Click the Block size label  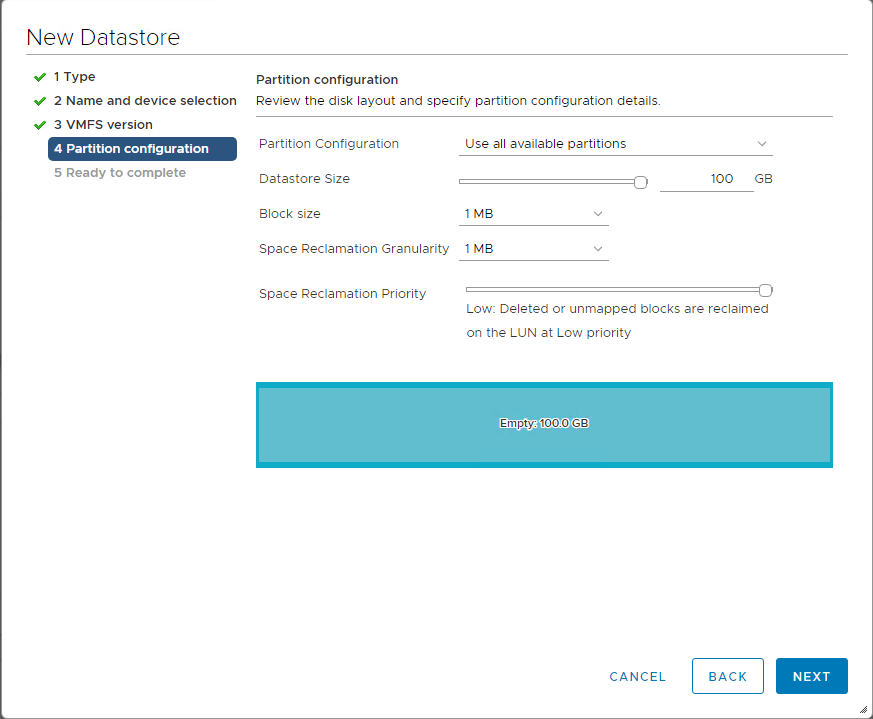(290, 214)
